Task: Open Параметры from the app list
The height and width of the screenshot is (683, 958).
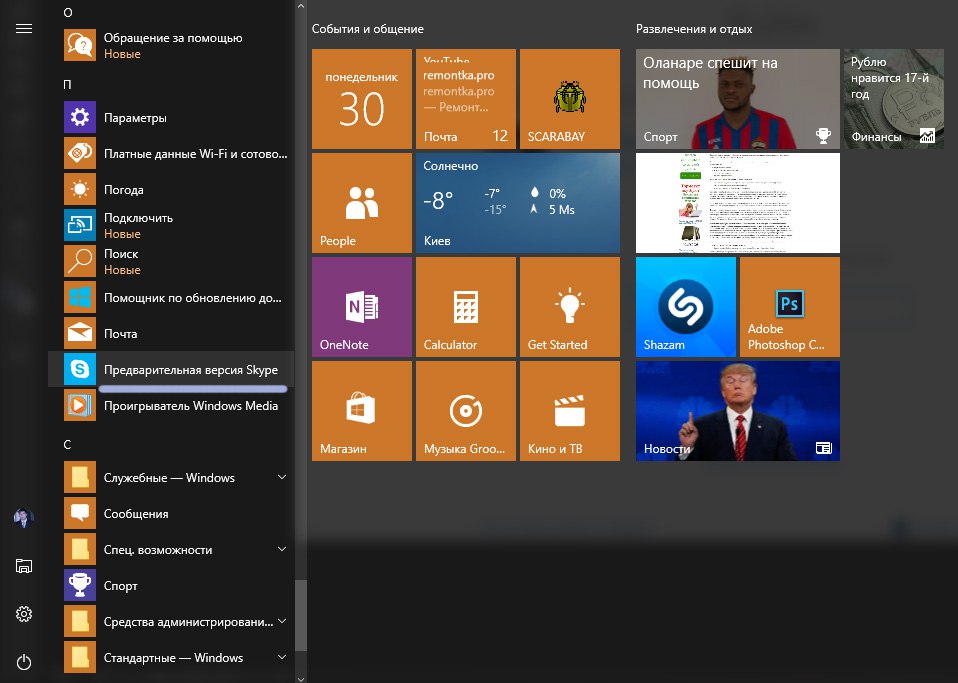Action: tap(171, 117)
